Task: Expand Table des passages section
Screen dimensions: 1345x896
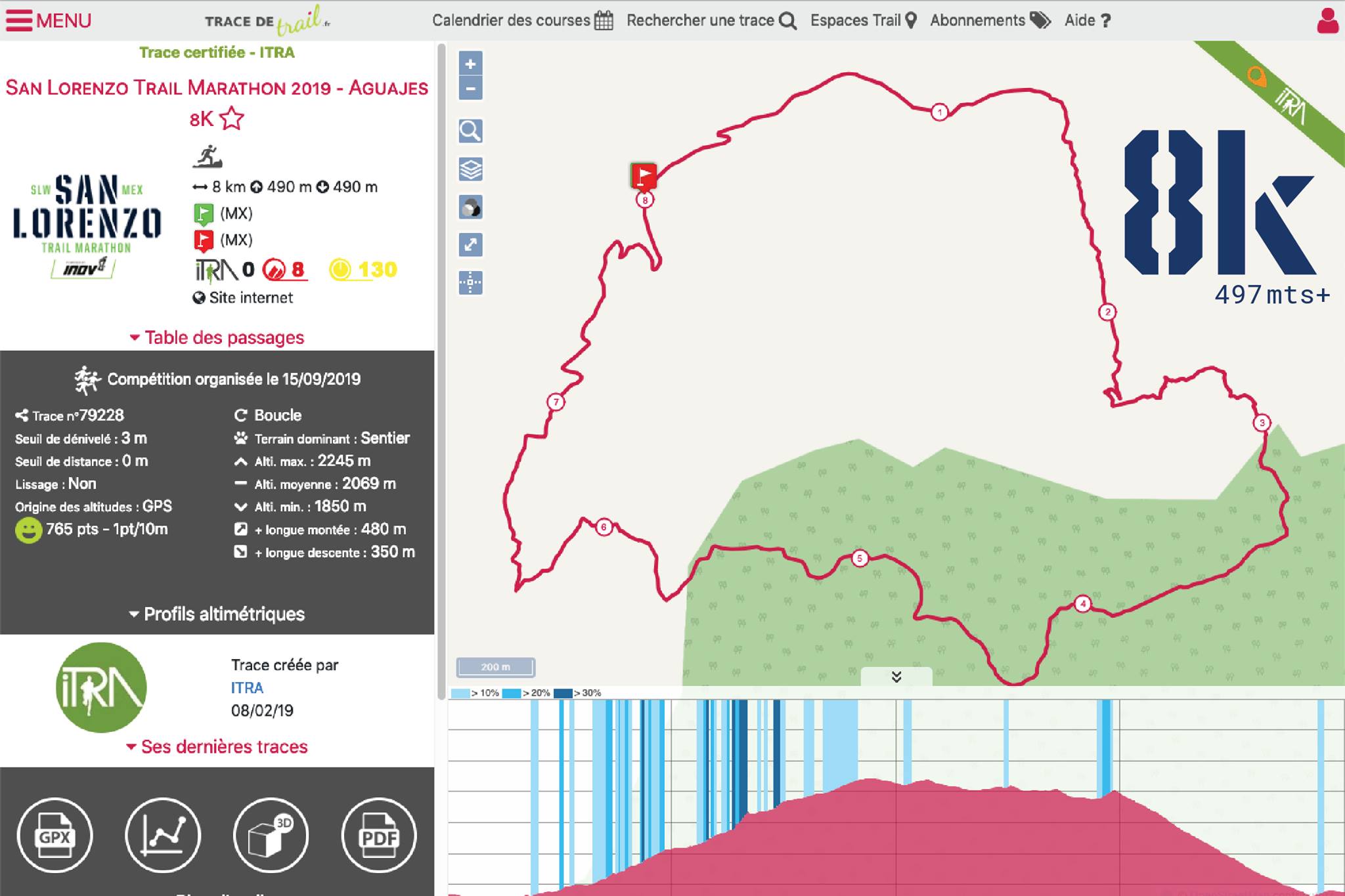Action: 217,337
